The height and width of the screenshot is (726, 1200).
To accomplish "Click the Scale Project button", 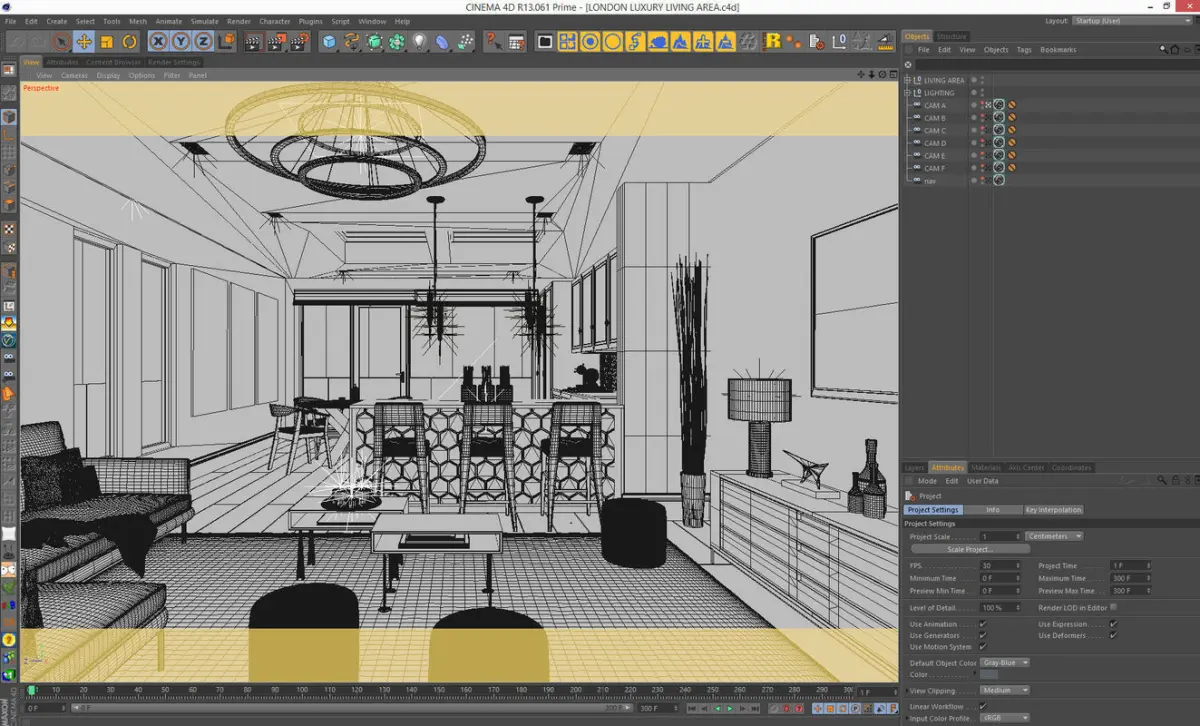I will [x=971, y=549].
